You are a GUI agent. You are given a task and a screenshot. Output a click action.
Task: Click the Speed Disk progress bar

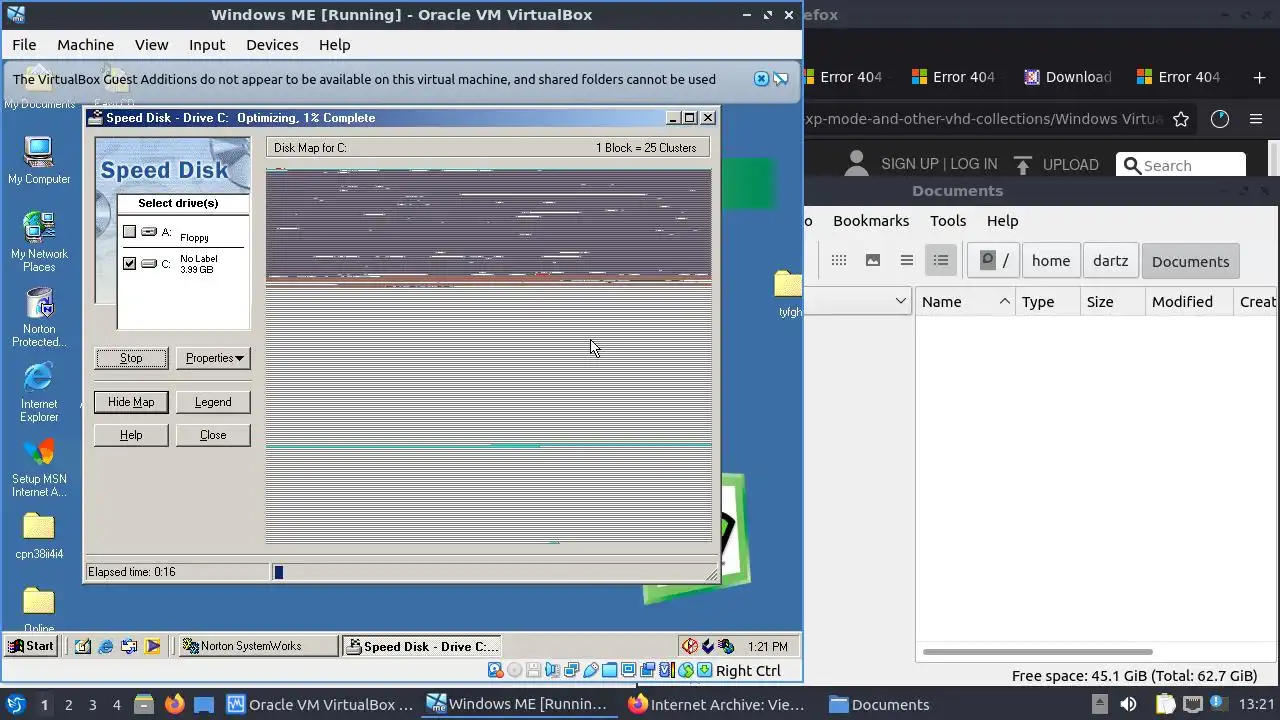[x=495, y=572]
